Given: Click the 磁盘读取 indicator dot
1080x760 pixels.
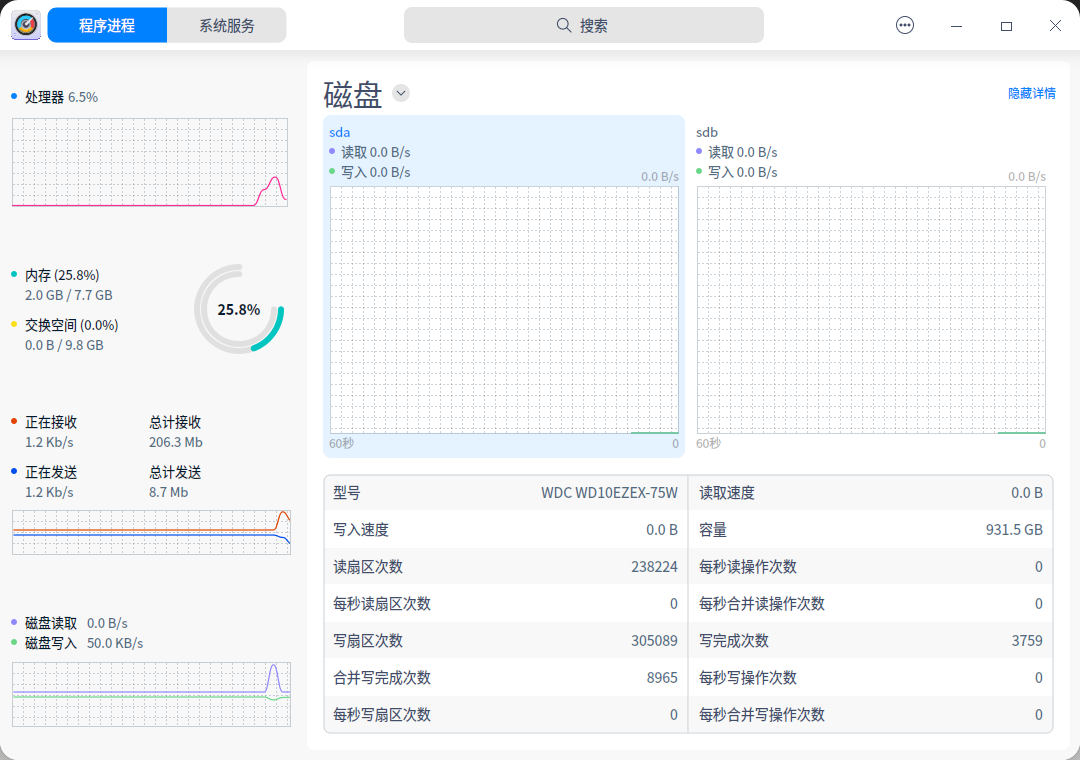Looking at the screenshot, I should 12,622.
